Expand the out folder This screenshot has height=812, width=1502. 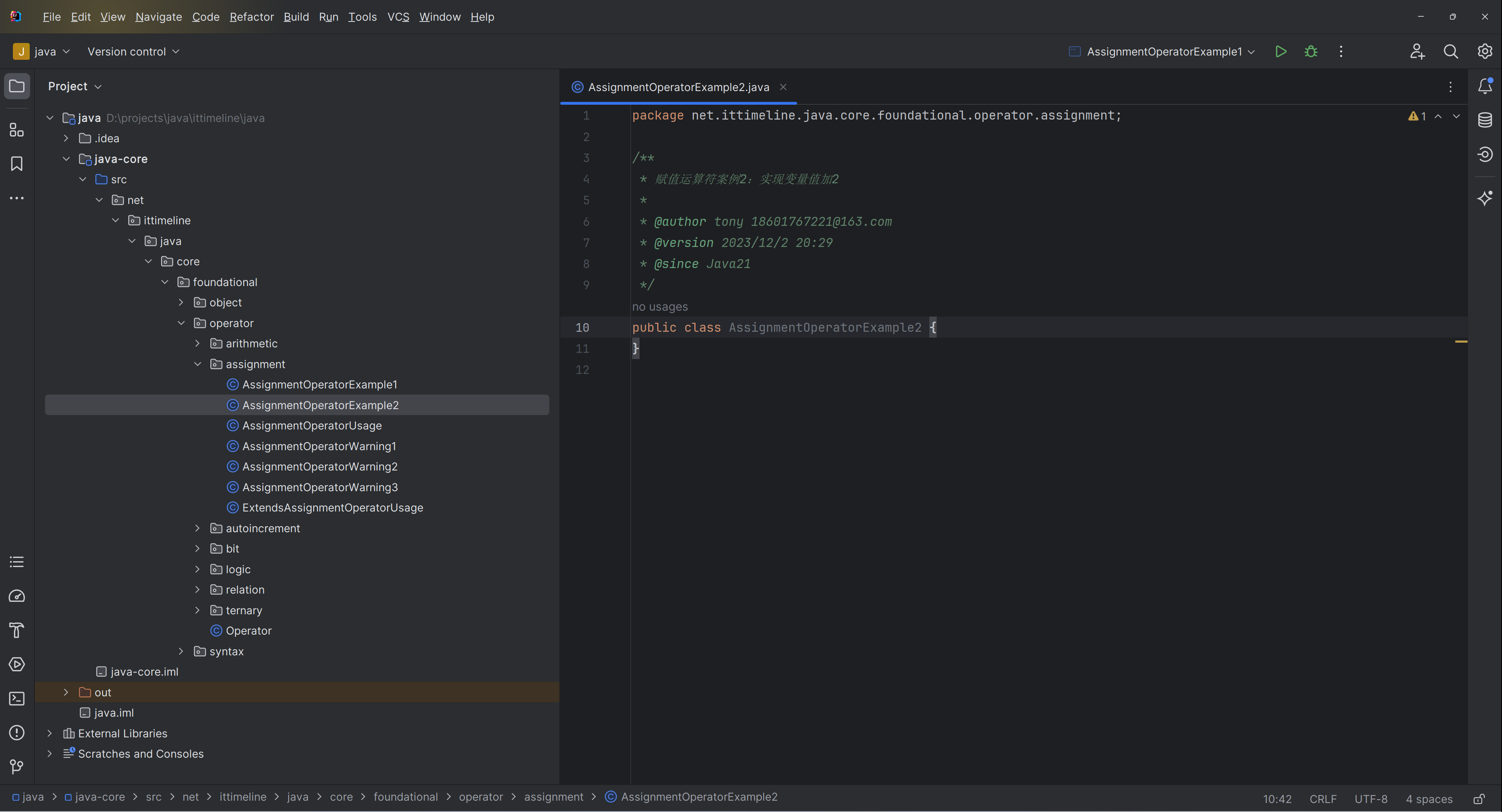[x=66, y=692]
